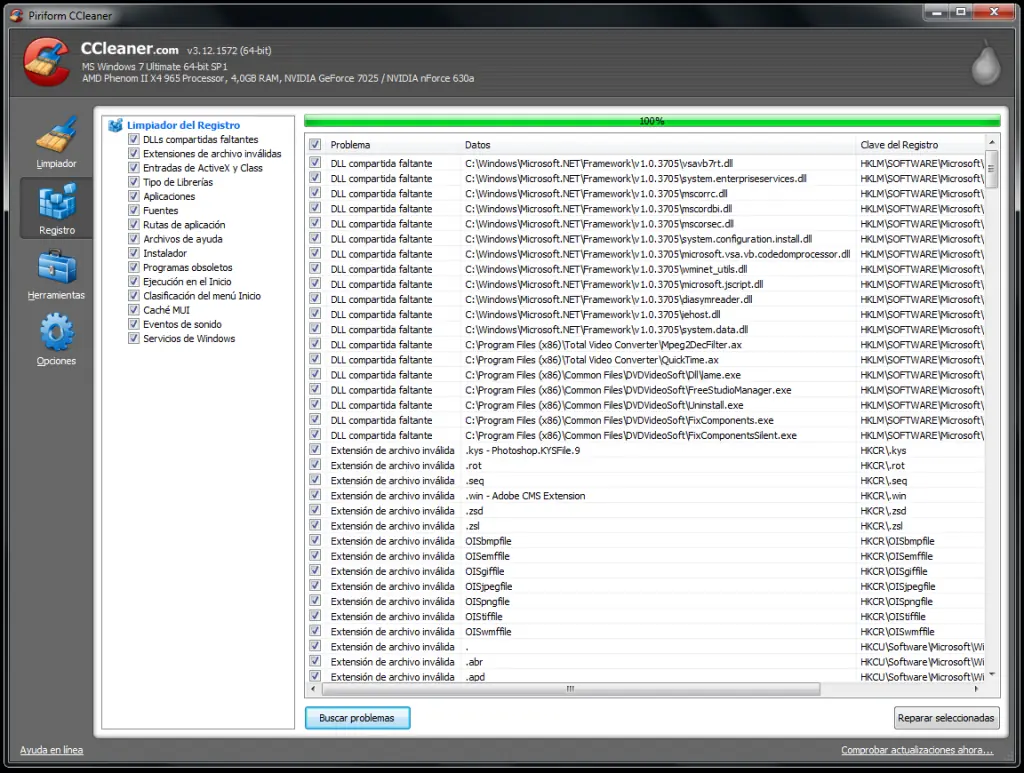Uncheck Rutas de aplicación
Viewport: 1024px width, 773px height.
[134, 225]
